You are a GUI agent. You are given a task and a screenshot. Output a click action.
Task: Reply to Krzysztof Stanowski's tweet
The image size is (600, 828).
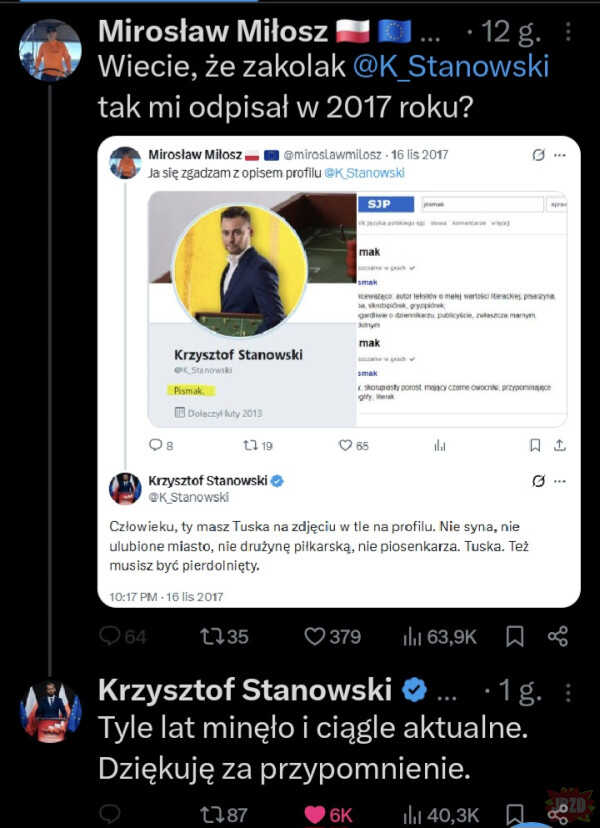[110, 814]
